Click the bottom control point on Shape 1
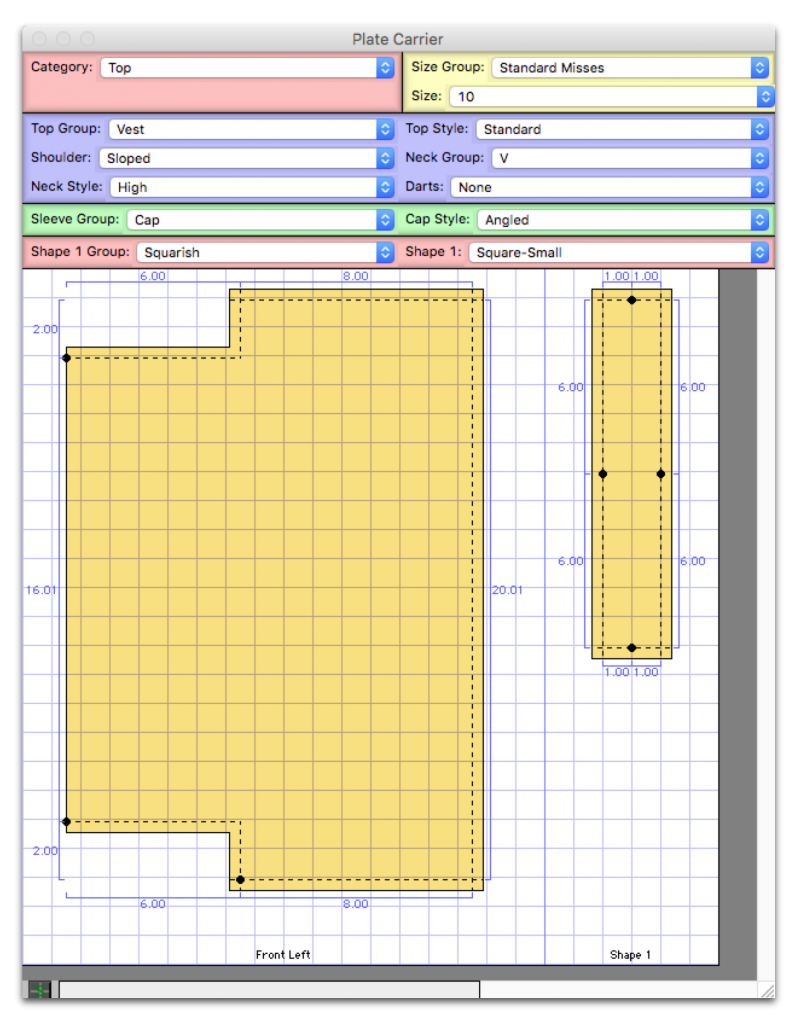Screen dimensions: 798x1024 click(632, 648)
